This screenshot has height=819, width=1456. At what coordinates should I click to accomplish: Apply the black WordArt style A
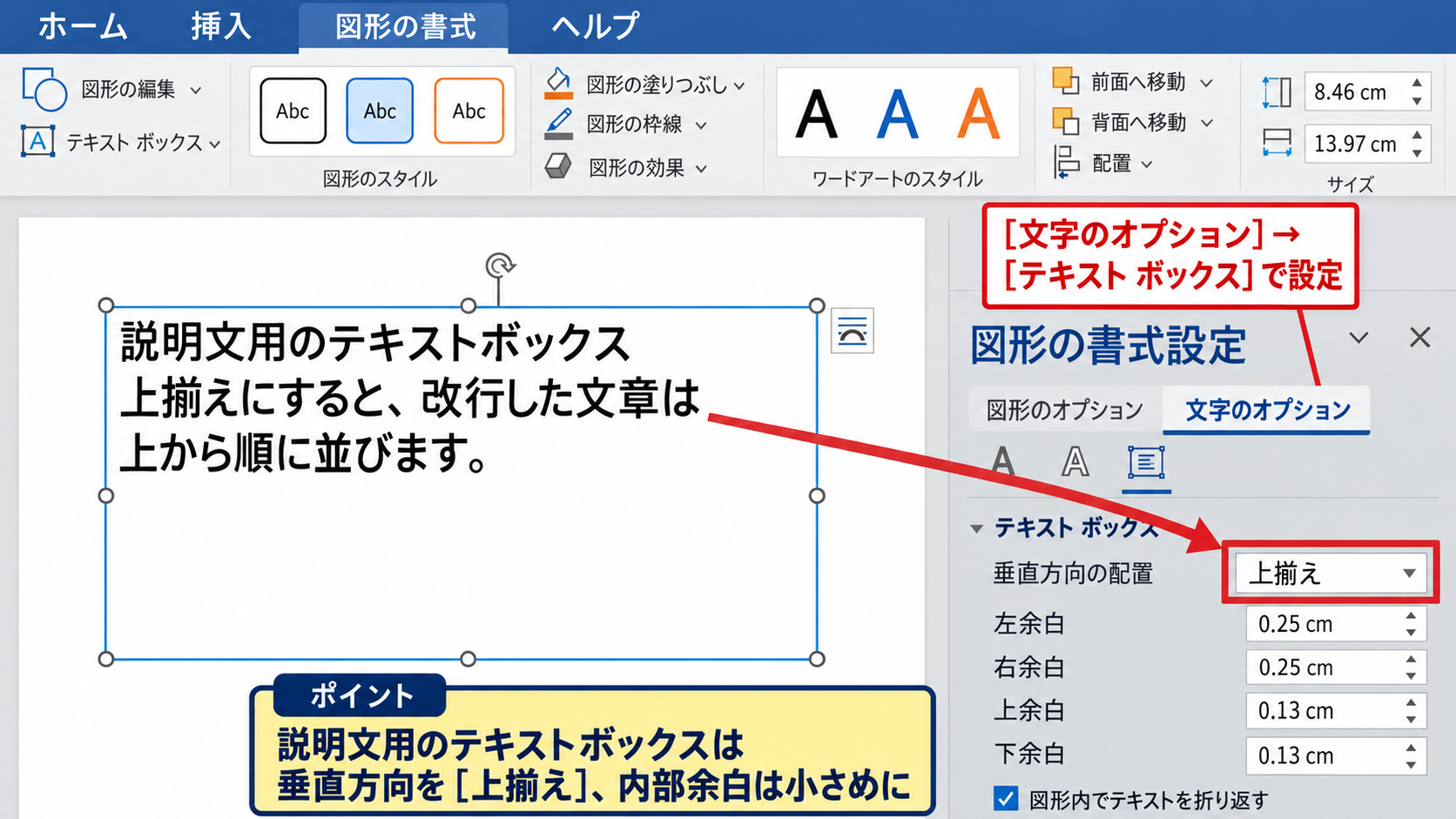click(816, 114)
